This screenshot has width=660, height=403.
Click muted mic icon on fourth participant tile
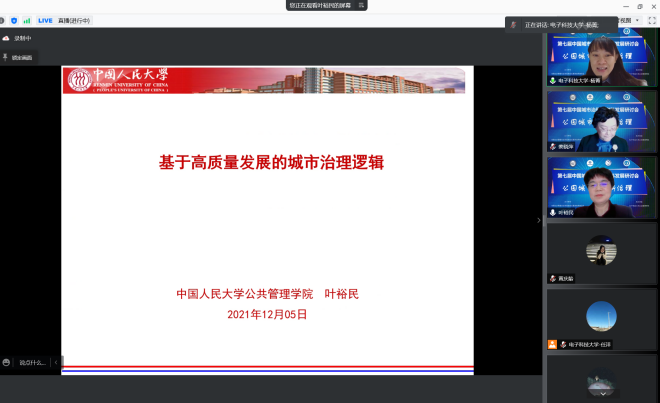553,278
